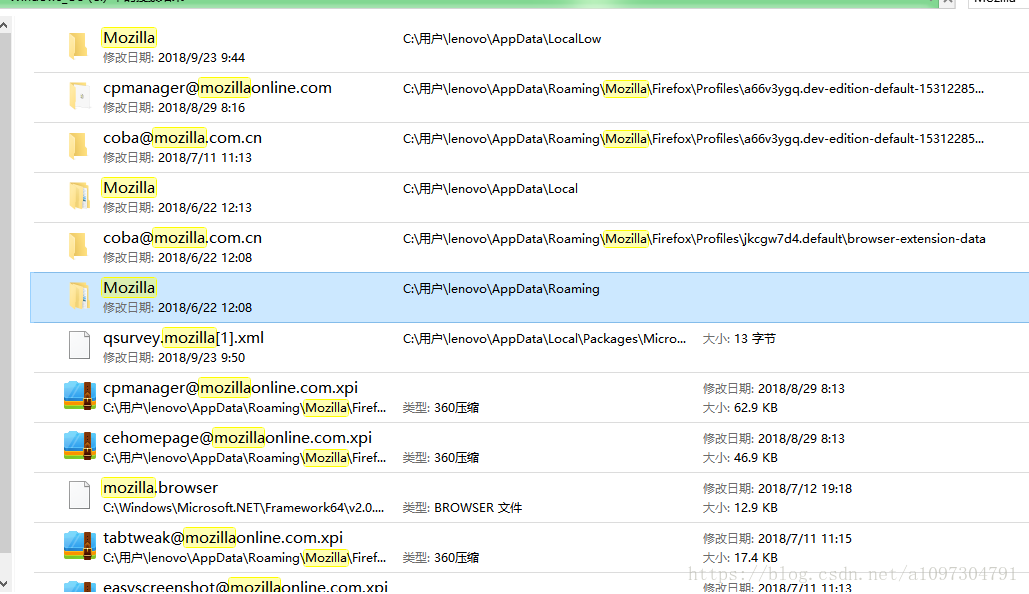Click the vertical scrollbar thumb

pyautogui.click(x=5, y=292)
